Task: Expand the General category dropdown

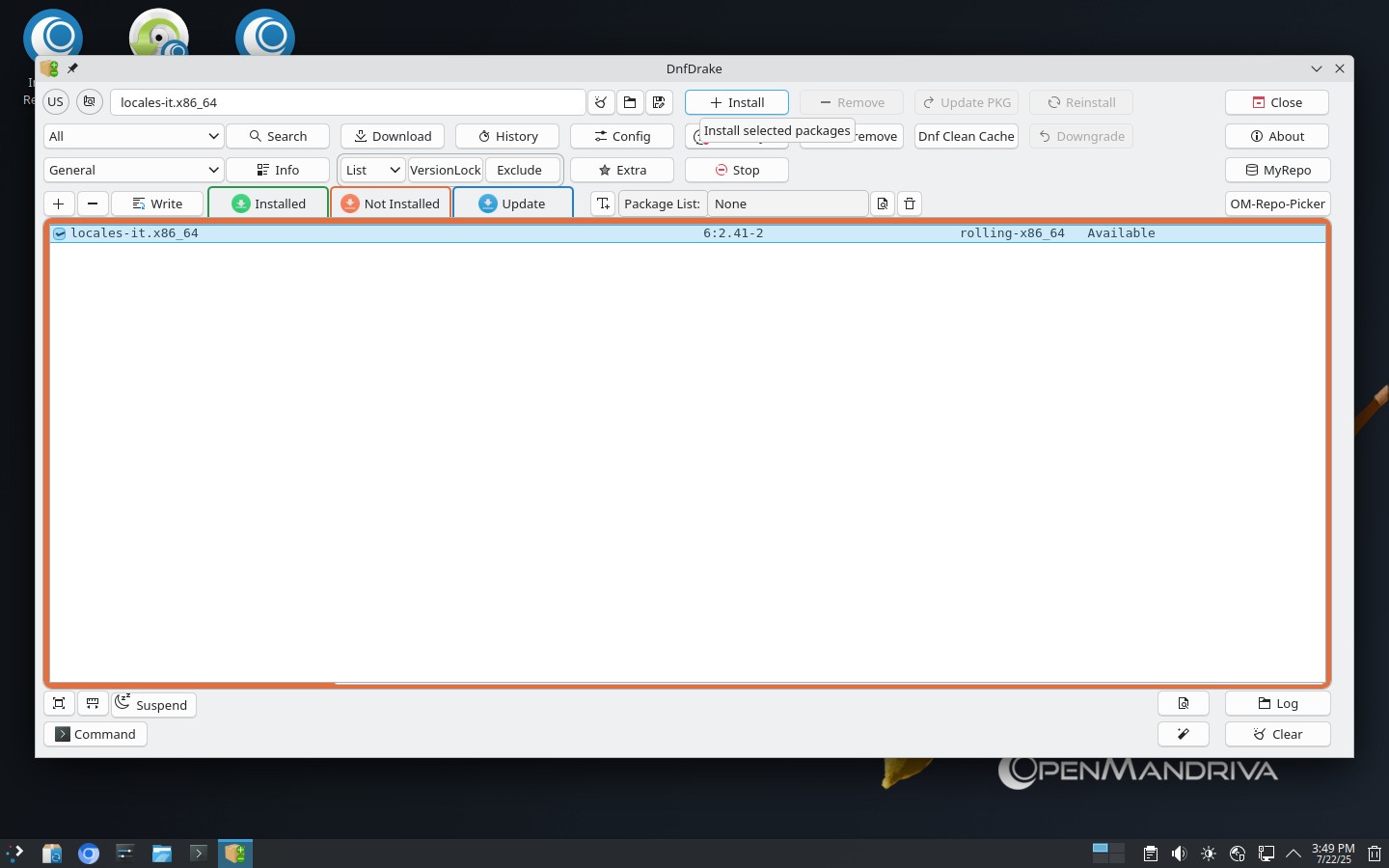Action: (133, 170)
